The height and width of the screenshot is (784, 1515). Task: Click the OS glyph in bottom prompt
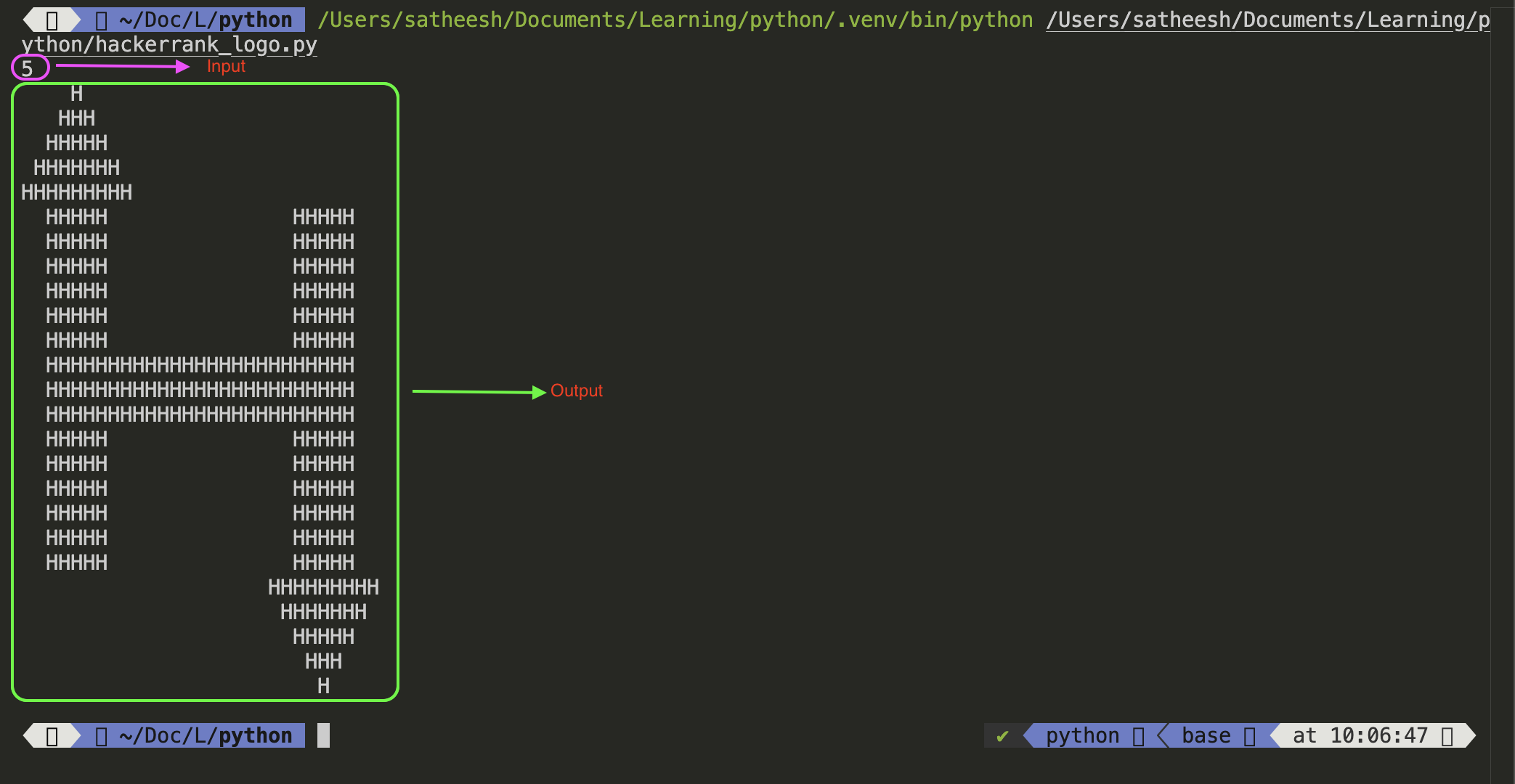click(x=52, y=736)
